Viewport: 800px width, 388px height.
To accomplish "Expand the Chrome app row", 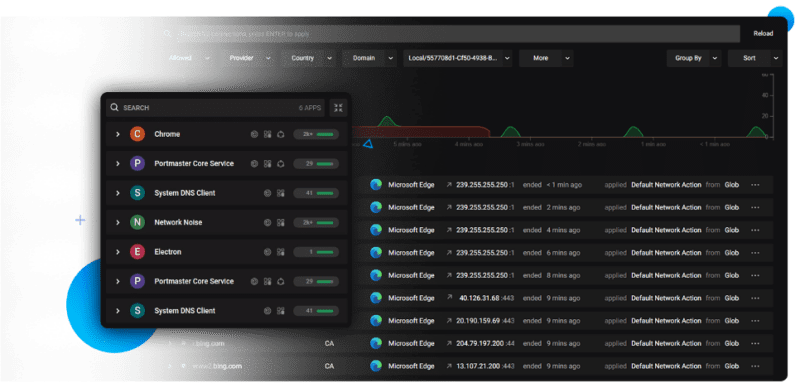I will (117, 134).
